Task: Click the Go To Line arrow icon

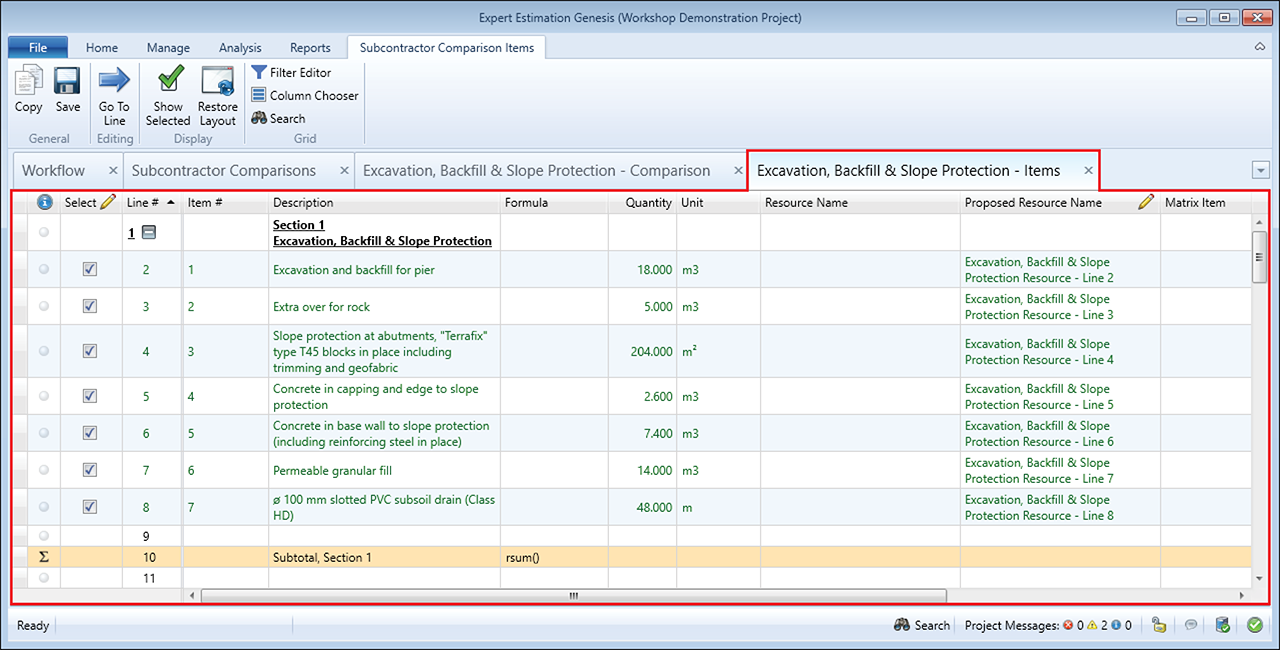Action: coord(114,81)
